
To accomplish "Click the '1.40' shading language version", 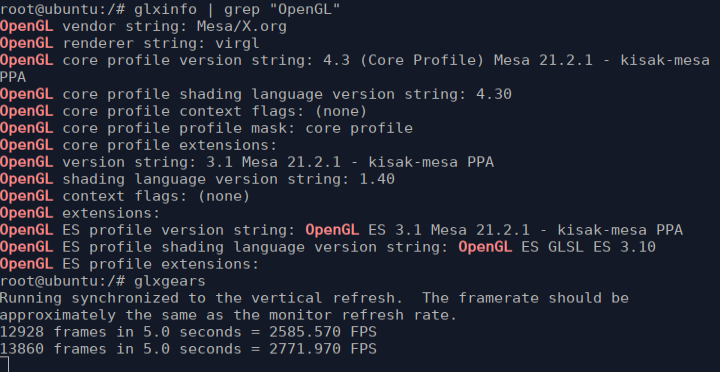I will 377,179.
